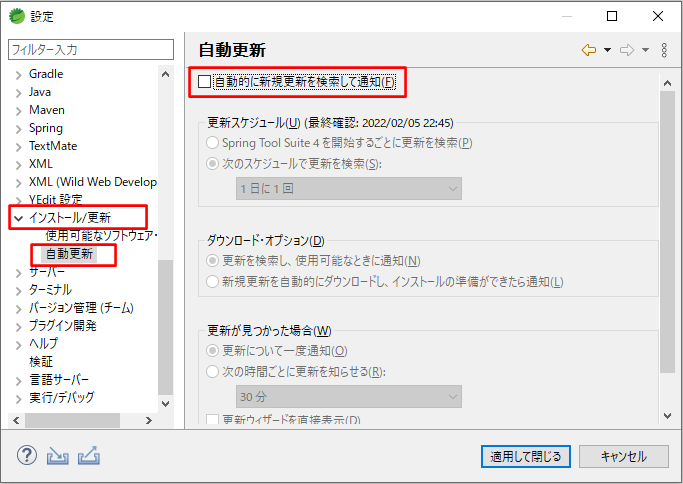Expand the TextMate tree node

pyautogui.click(x=18, y=147)
